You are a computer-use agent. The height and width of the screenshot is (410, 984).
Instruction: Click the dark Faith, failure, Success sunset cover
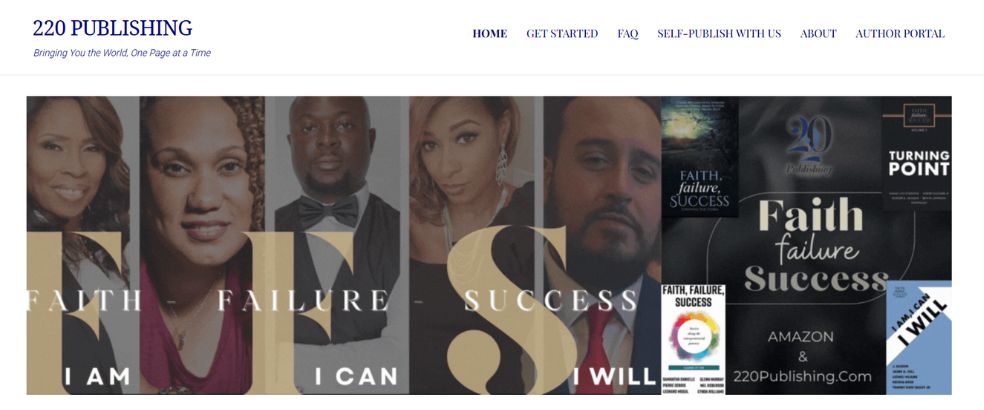pyautogui.click(x=699, y=157)
